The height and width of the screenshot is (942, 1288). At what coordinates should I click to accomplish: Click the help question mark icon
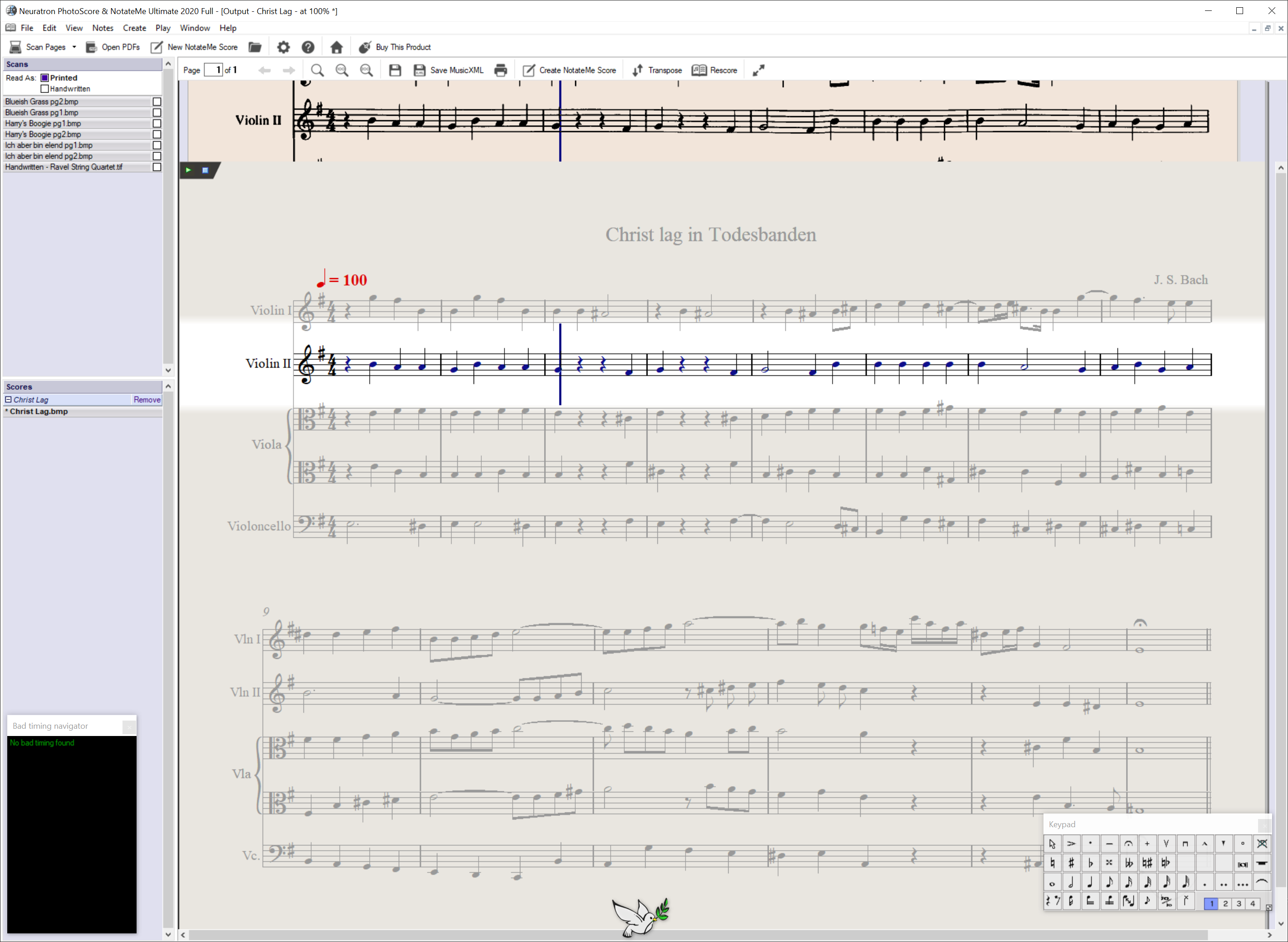click(x=308, y=47)
